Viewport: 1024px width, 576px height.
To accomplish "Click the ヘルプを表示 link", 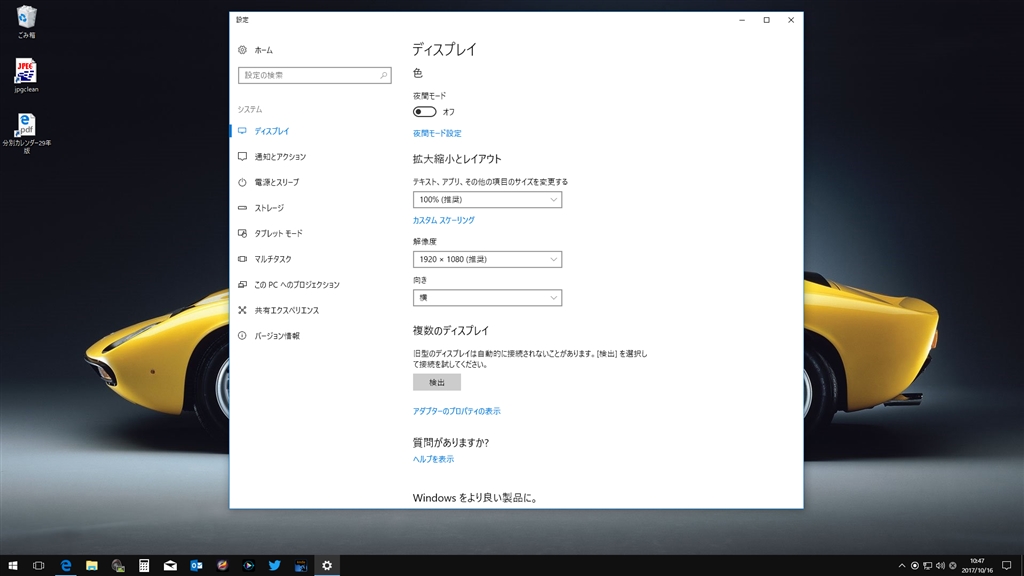I will [433, 459].
